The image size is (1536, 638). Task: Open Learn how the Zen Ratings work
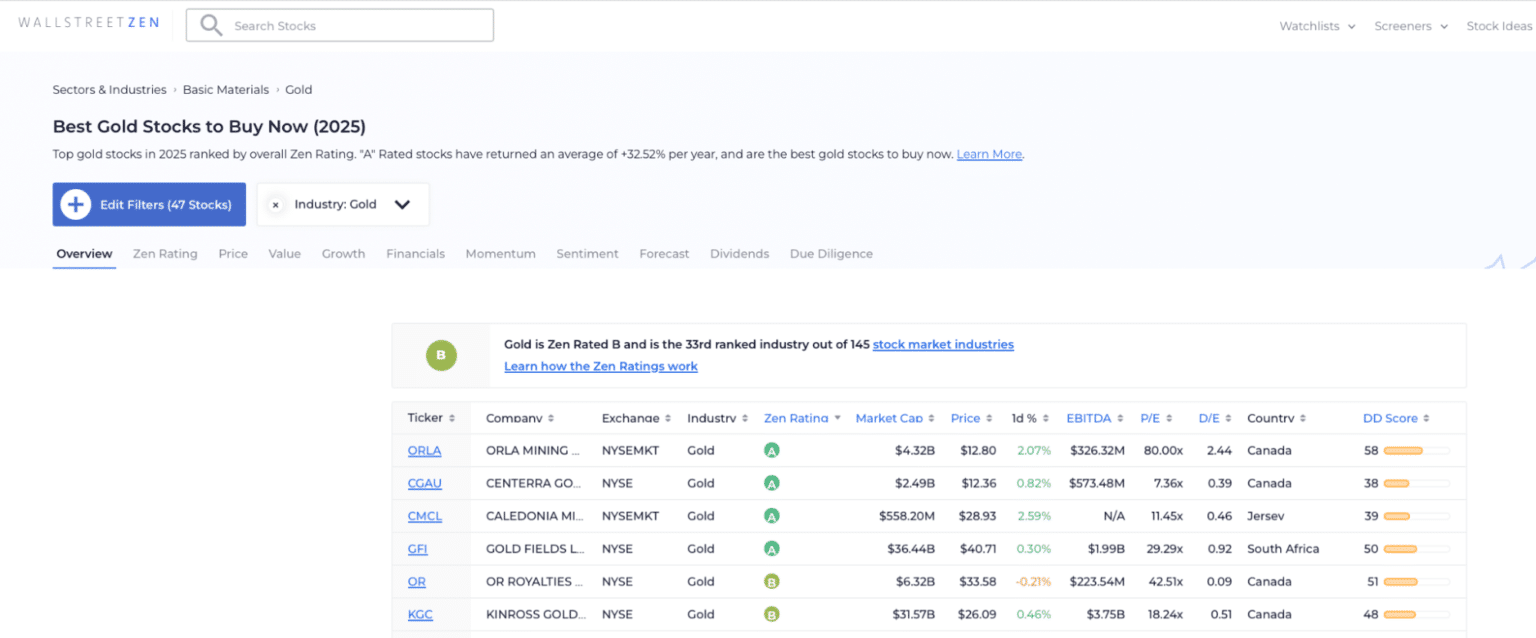point(601,366)
